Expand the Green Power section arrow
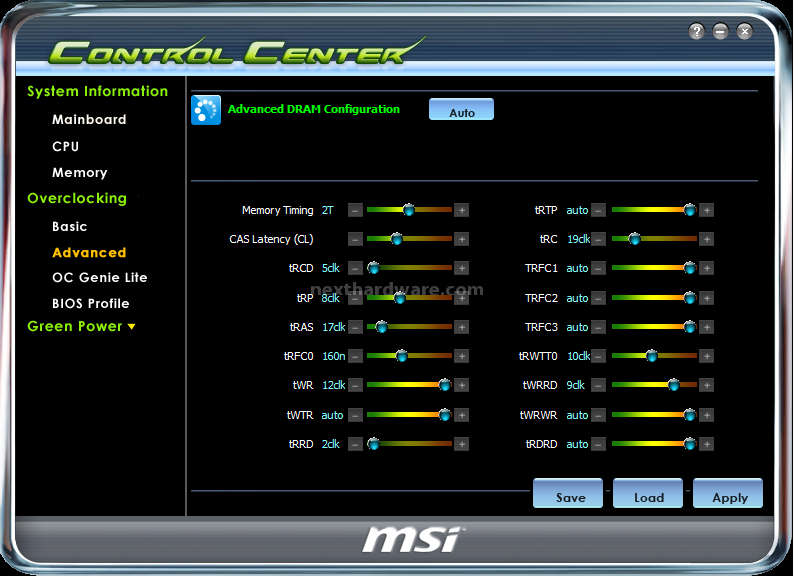Viewport: 793px width, 576px height. coord(131,327)
